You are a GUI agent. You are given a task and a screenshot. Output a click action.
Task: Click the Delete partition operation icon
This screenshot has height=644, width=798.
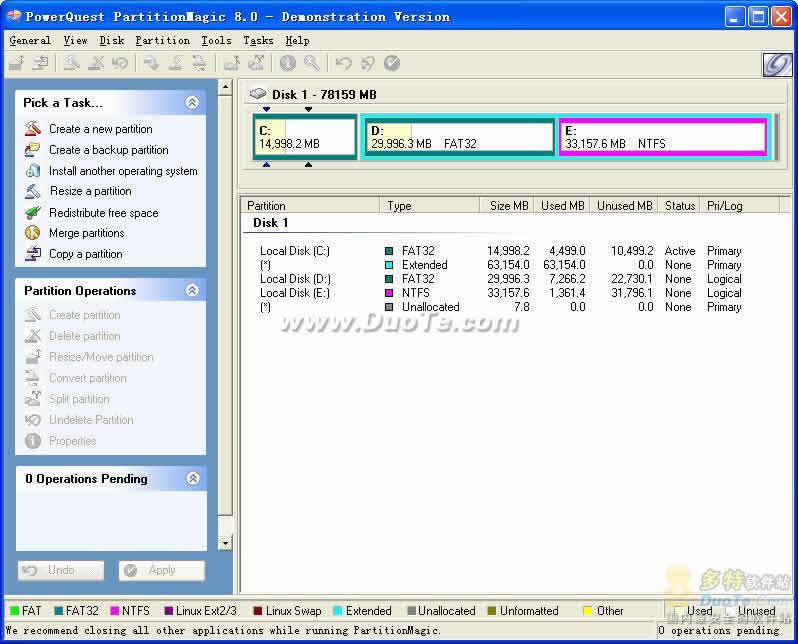point(33,336)
